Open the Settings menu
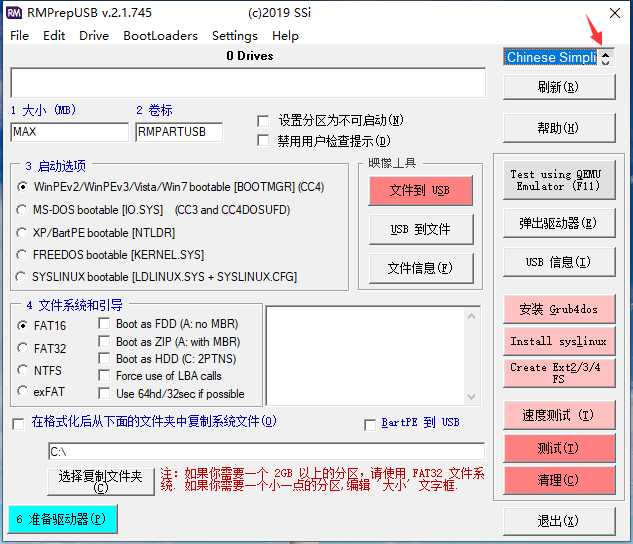The height and width of the screenshot is (544, 633). [234, 35]
